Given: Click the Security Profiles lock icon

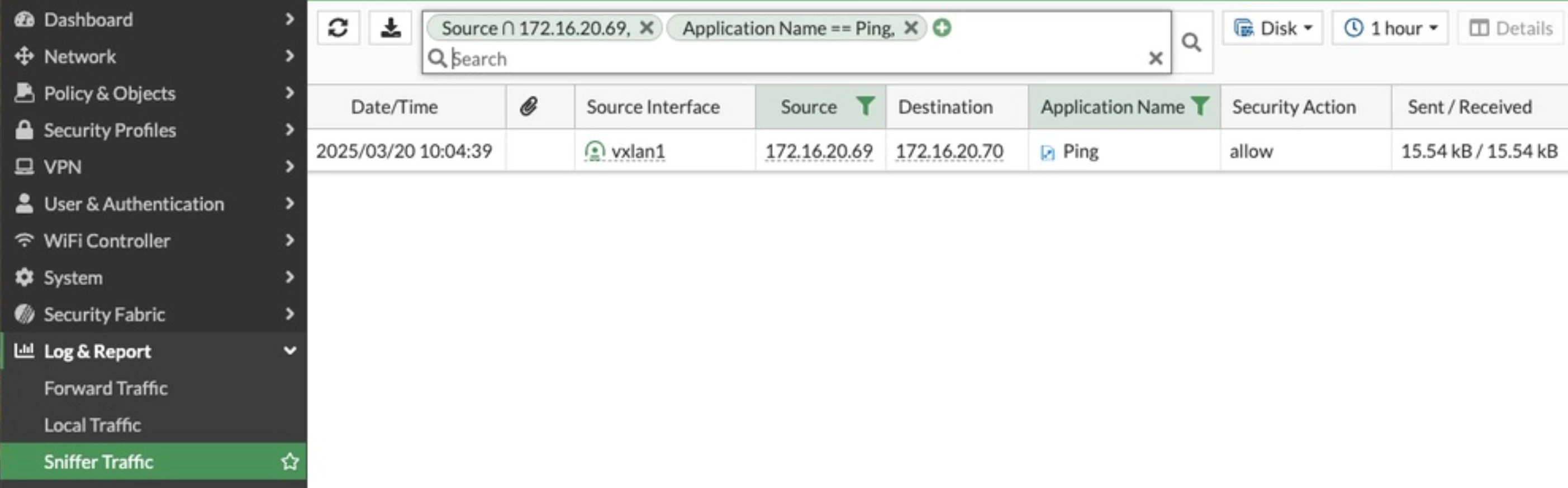Looking at the screenshot, I should tap(25, 130).
